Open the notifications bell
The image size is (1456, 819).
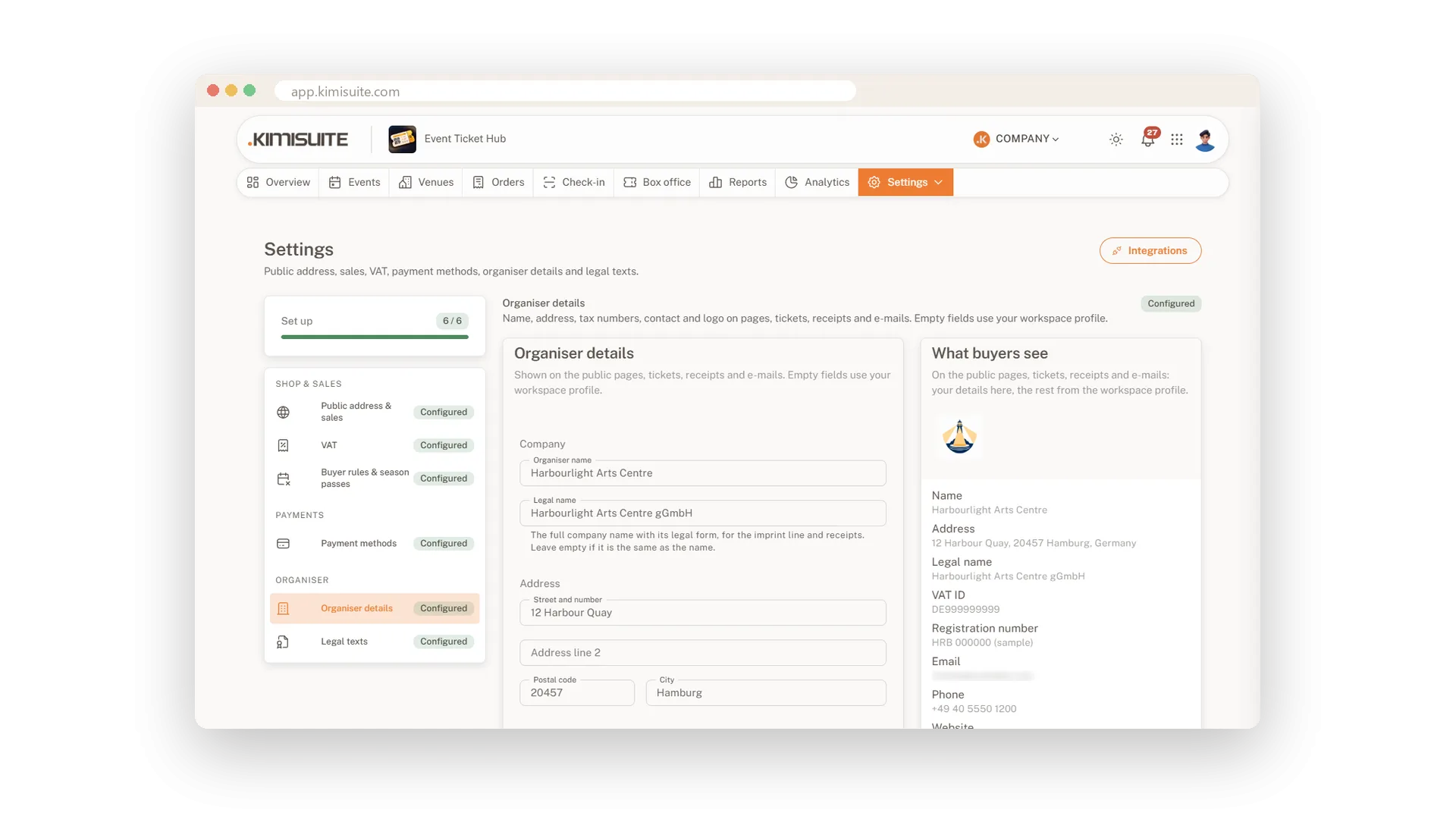(1148, 140)
